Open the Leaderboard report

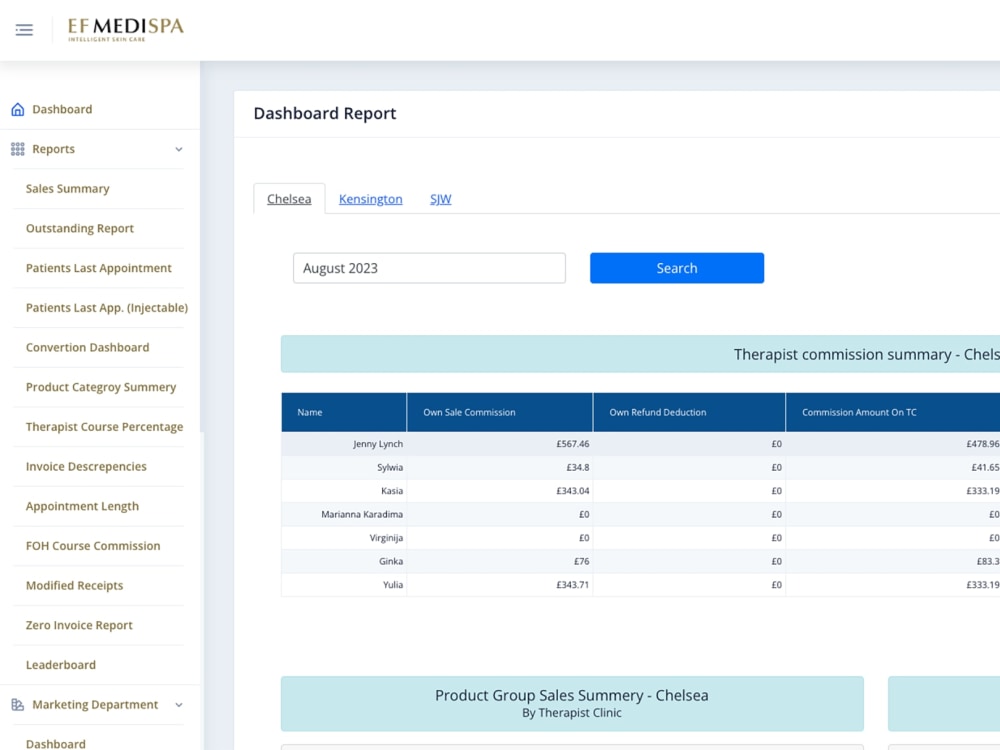coord(61,665)
